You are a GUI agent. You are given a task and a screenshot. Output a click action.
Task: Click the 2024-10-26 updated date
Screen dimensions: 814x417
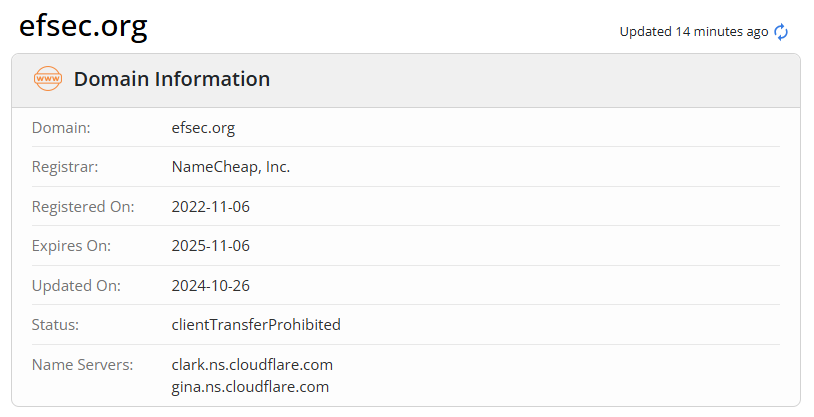coord(210,286)
